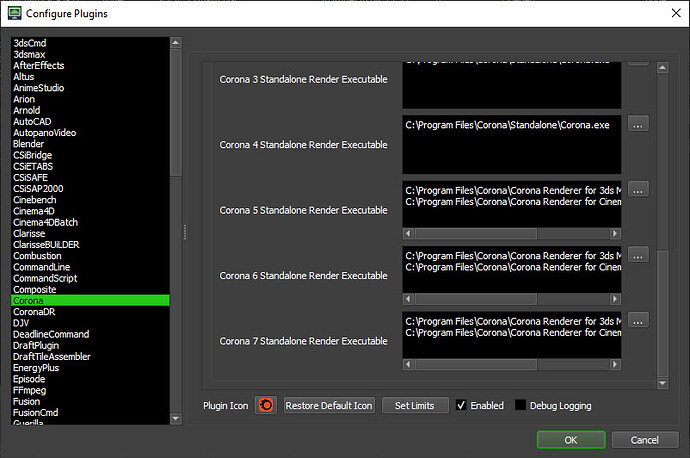
Task: Select AutopanoVideo plugin
Action: coord(90,133)
